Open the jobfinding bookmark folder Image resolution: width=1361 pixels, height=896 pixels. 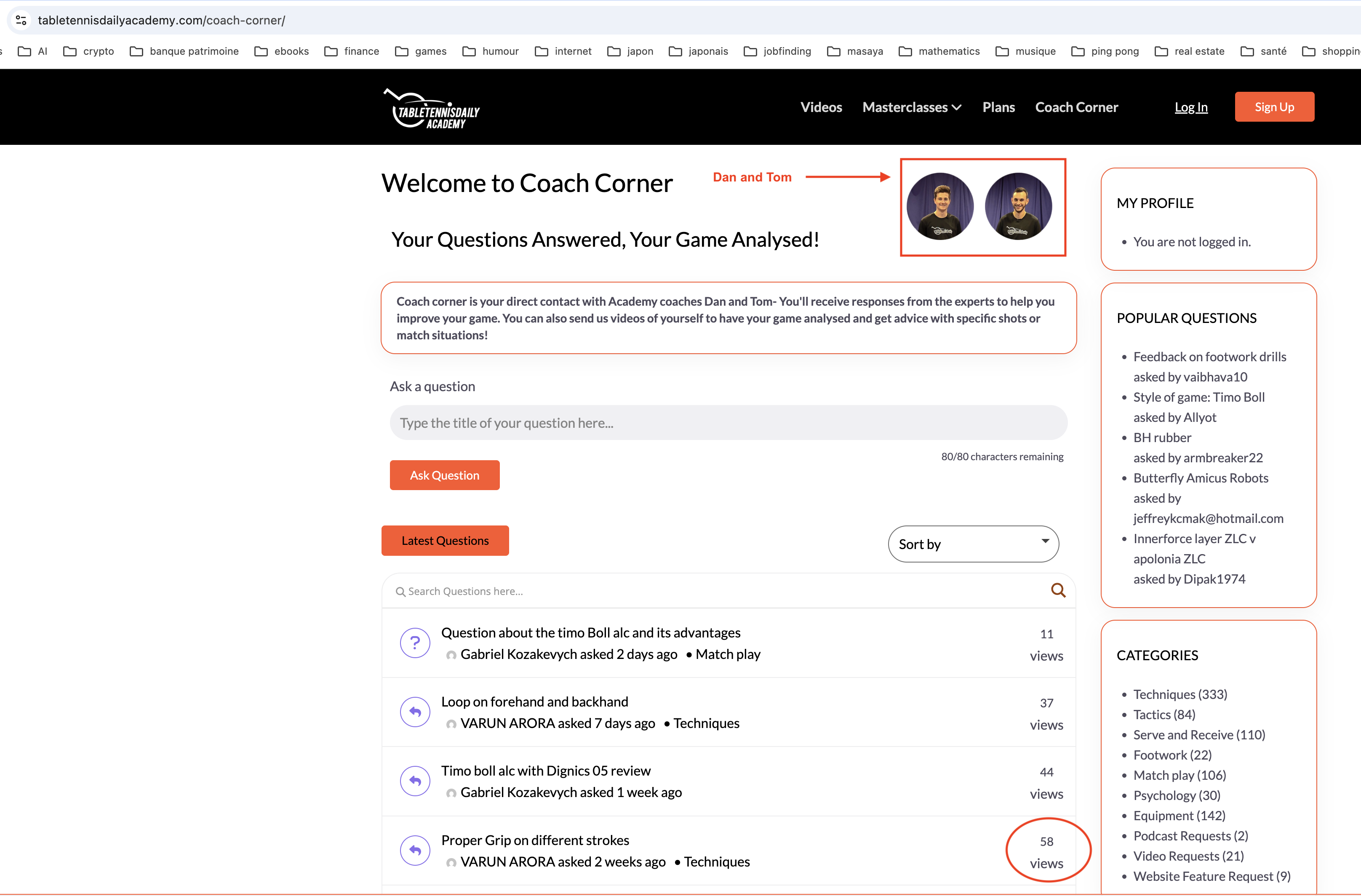pos(777,51)
